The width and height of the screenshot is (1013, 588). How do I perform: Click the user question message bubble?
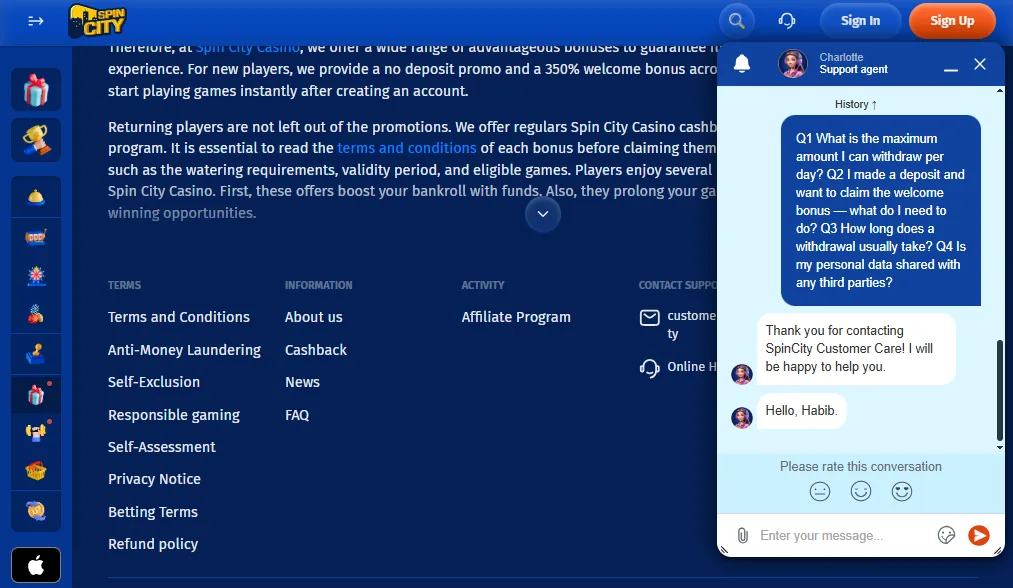point(881,210)
